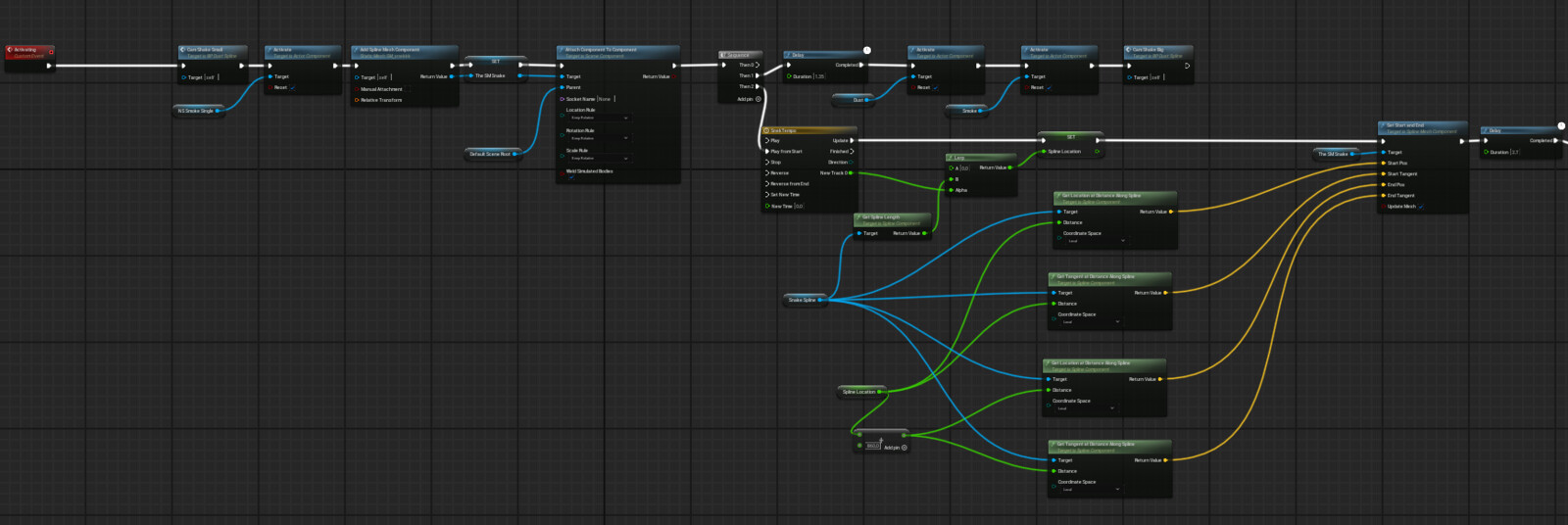Click the Then 1 exec pin
The image size is (1568, 525).
(x=757, y=75)
